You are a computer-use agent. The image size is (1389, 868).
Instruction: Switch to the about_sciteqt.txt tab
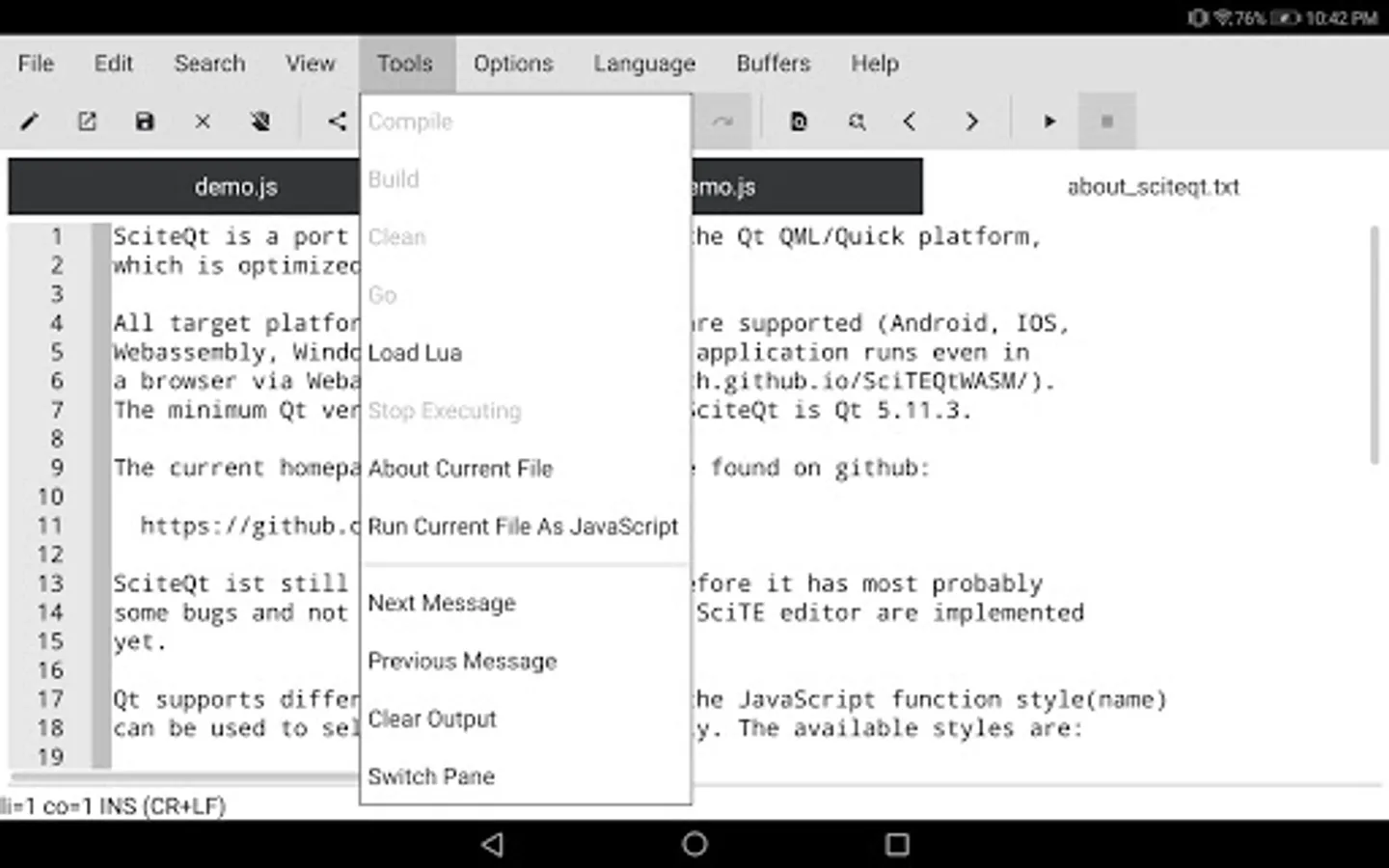[1153, 187]
